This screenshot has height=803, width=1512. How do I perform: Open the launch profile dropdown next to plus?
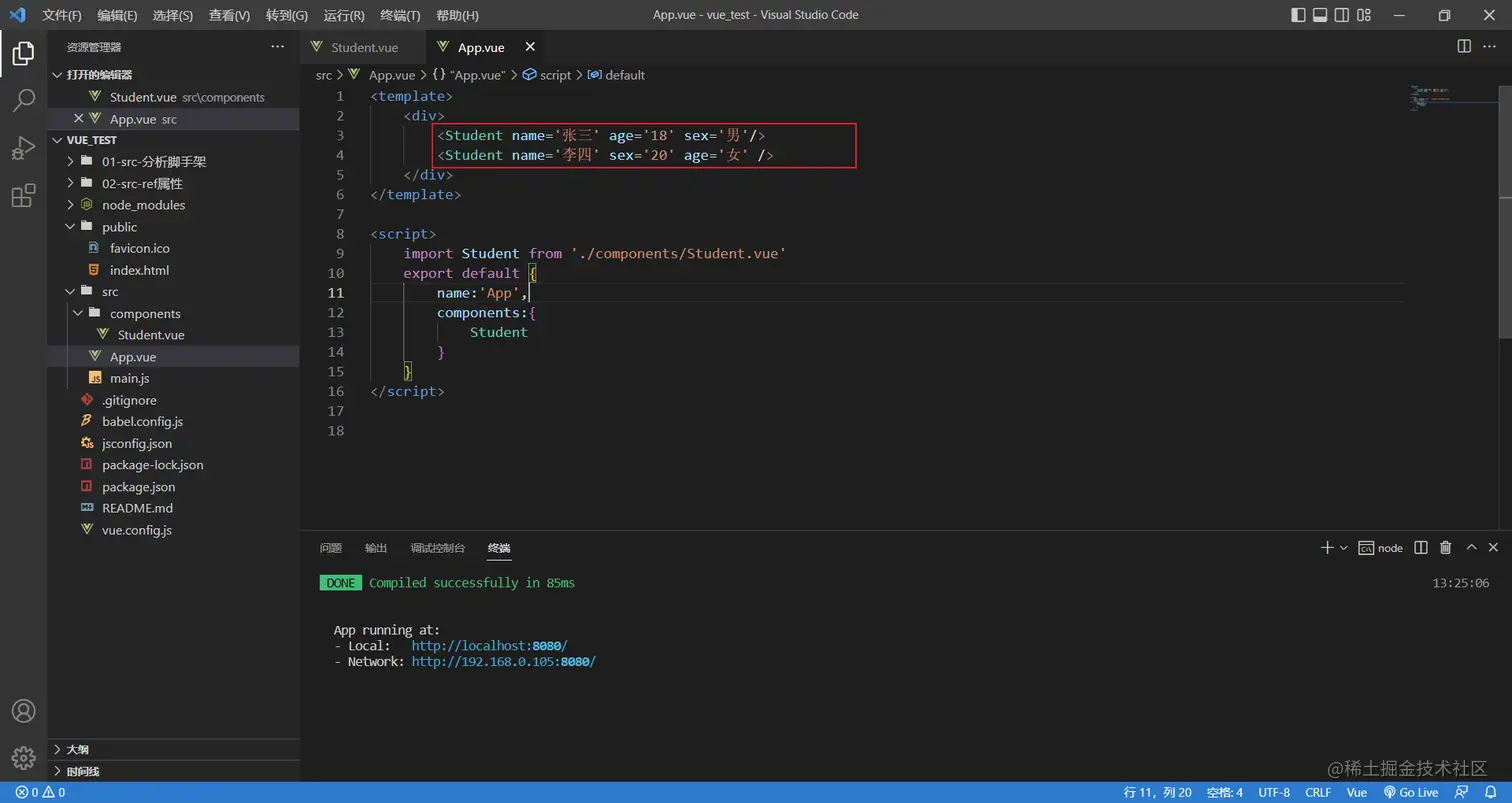1344,548
